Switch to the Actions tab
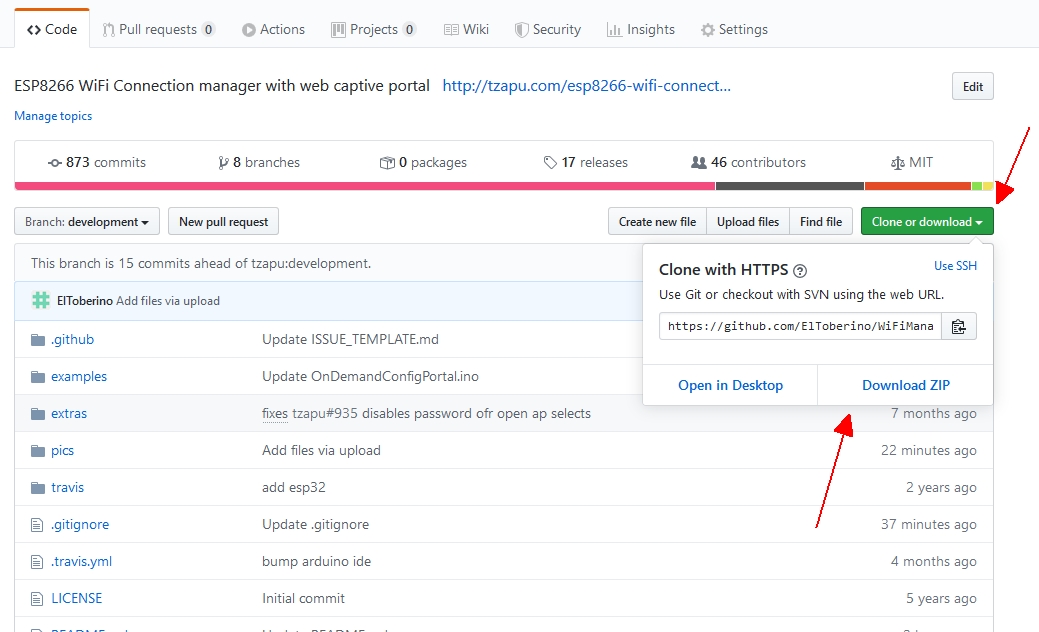This screenshot has height=632, width=1039. [x=273, y=29]
